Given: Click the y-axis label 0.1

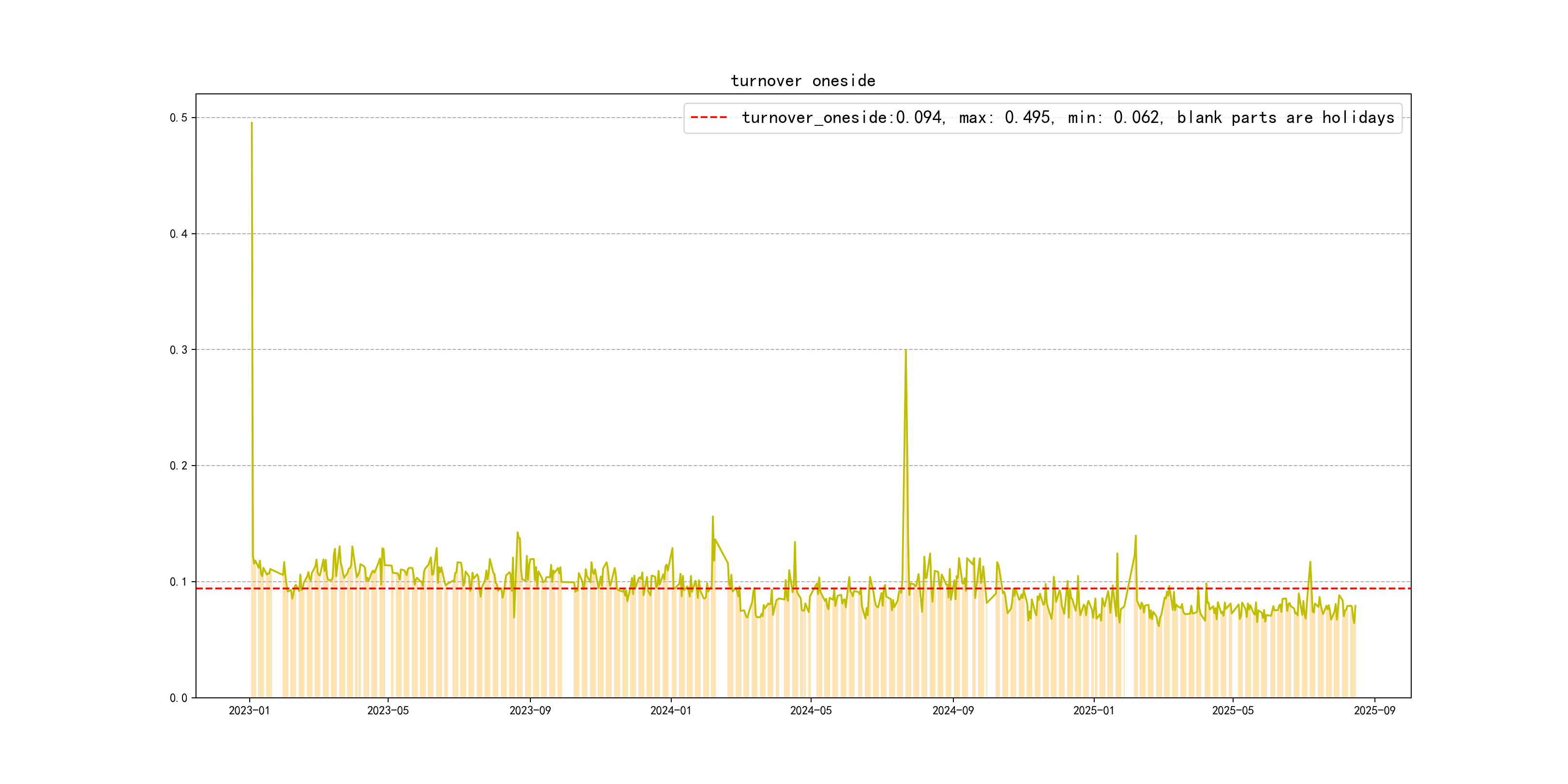Looking at the screenshot, I should pos(179,582).
